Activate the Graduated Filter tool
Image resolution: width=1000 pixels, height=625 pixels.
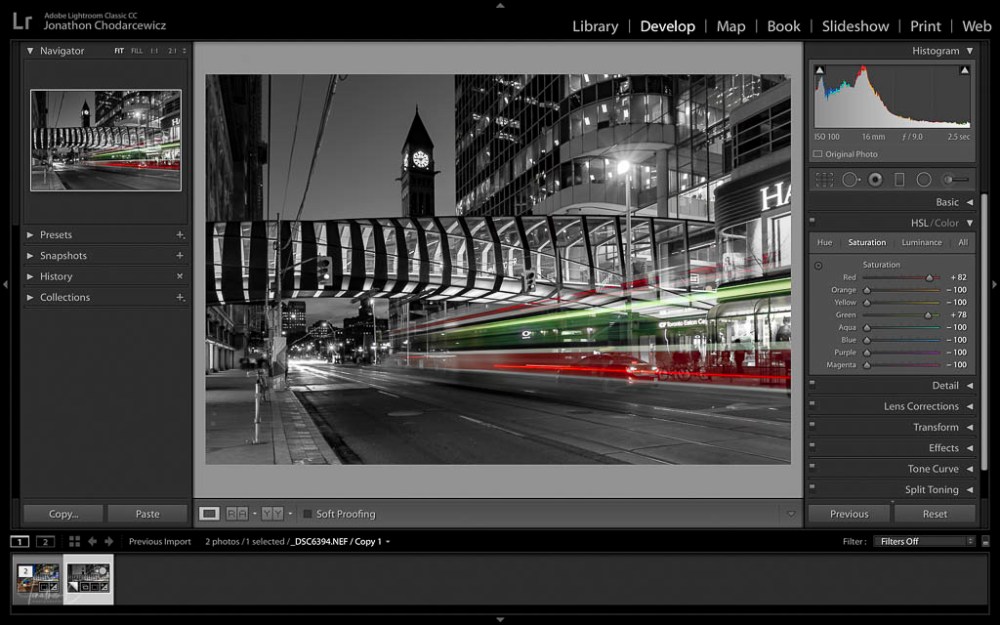pos(899,179)
